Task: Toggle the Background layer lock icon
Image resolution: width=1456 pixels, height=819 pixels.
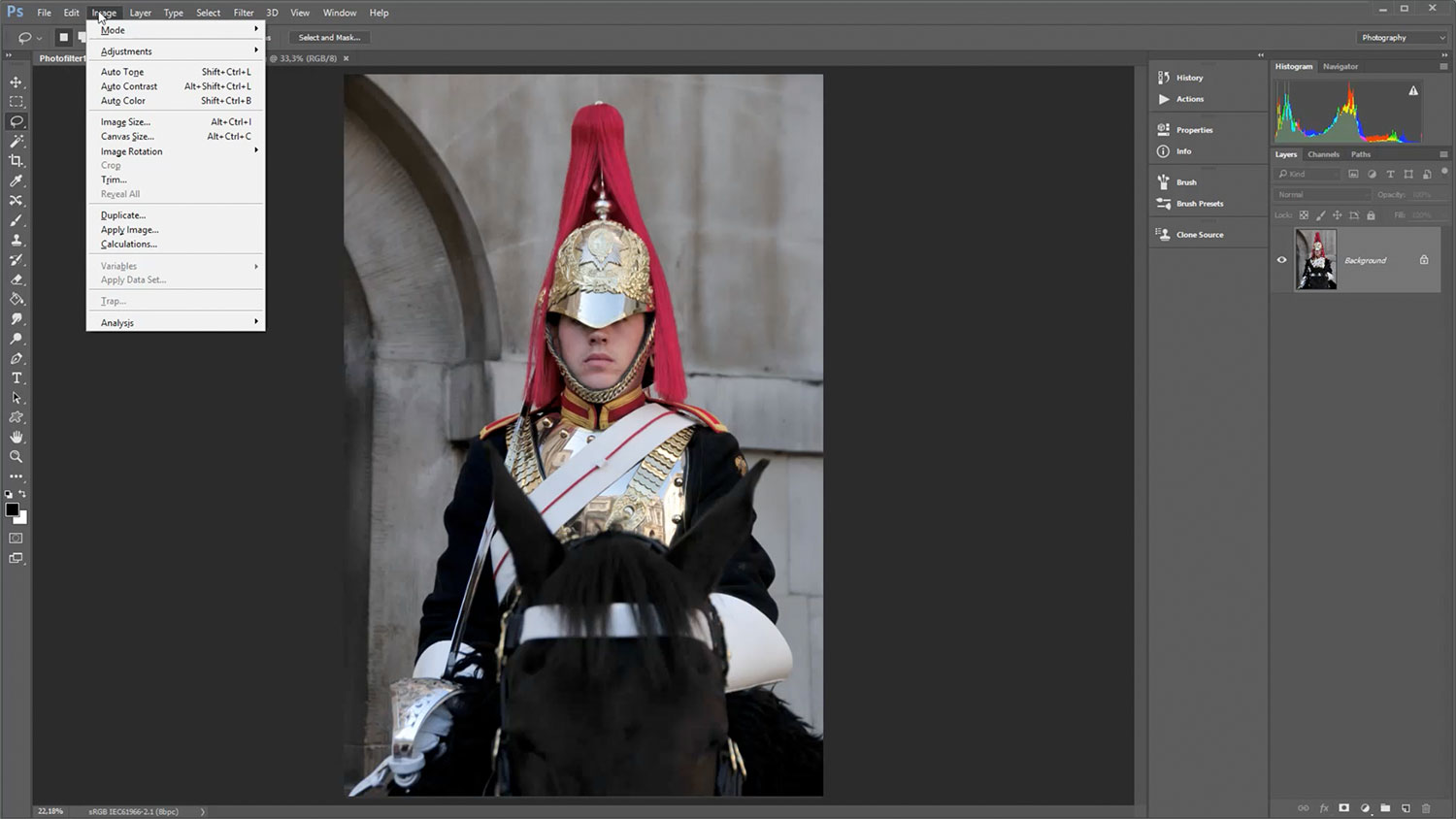Action: 1424,260
